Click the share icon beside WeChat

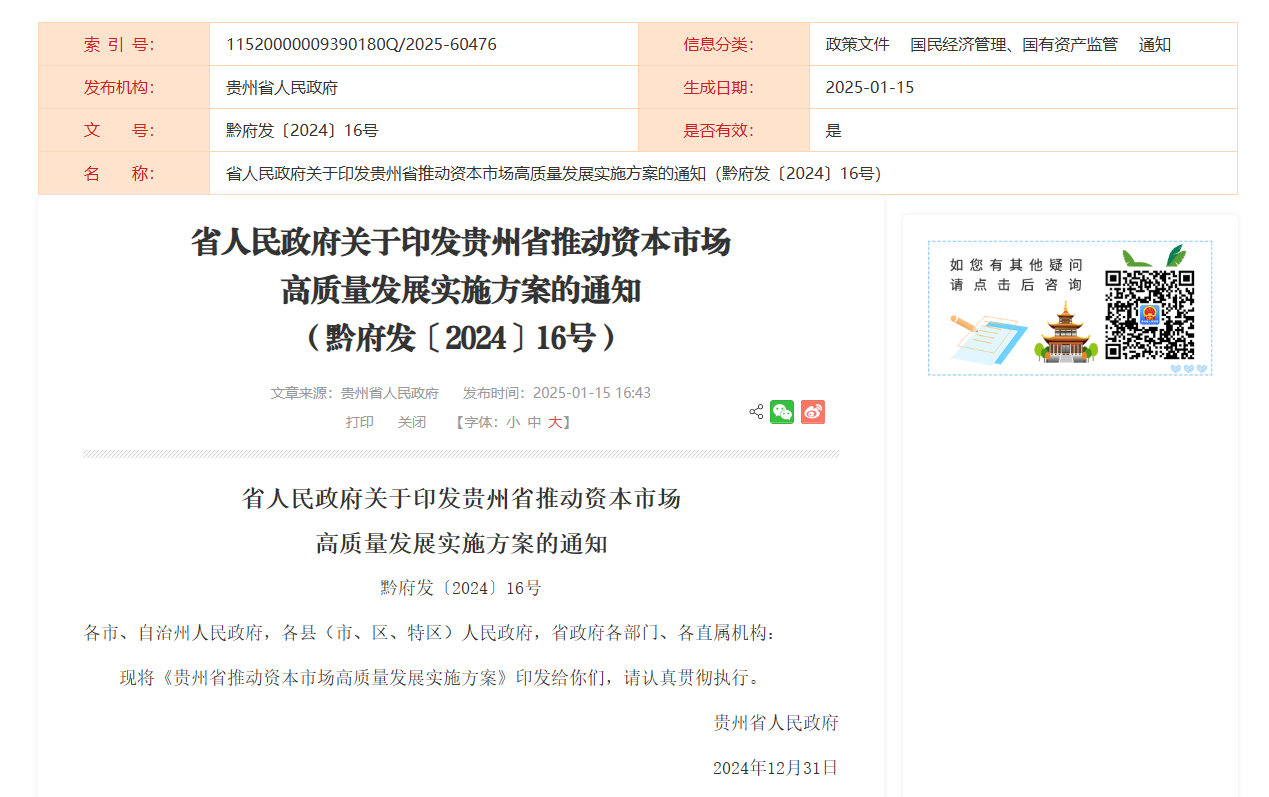[756, 412]
